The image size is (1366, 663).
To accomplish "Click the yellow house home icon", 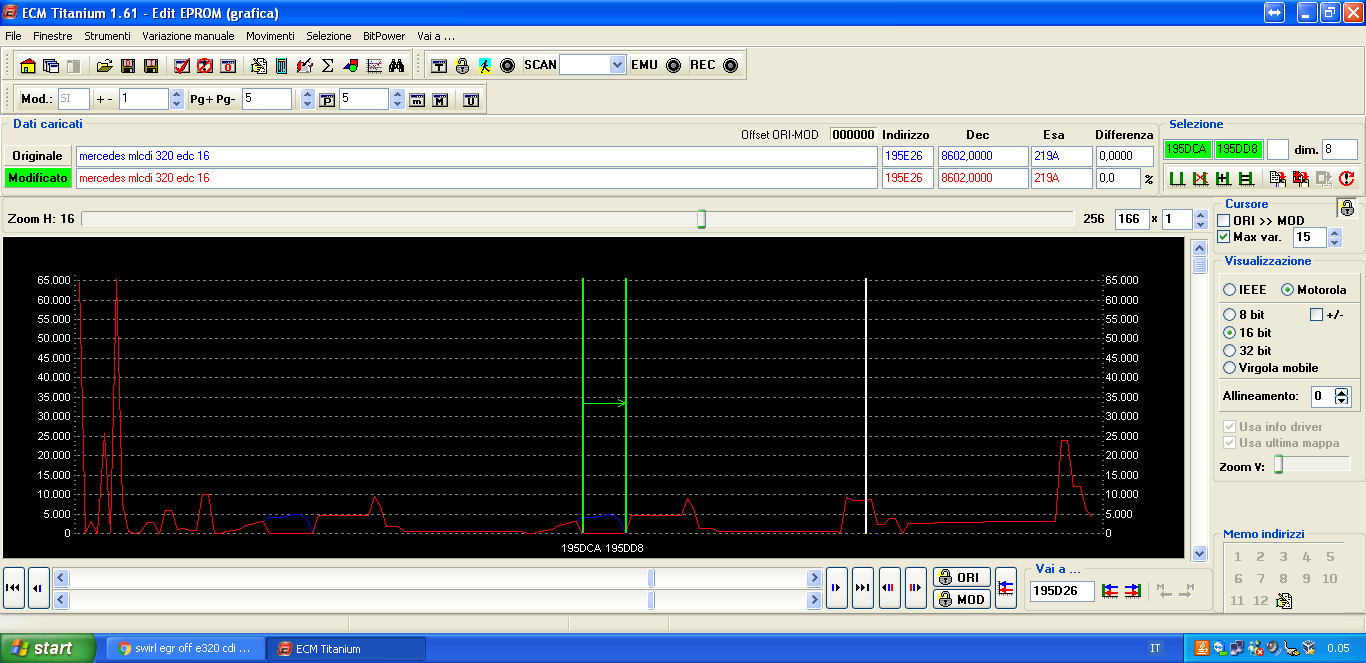I will click(x=28, y=66).
